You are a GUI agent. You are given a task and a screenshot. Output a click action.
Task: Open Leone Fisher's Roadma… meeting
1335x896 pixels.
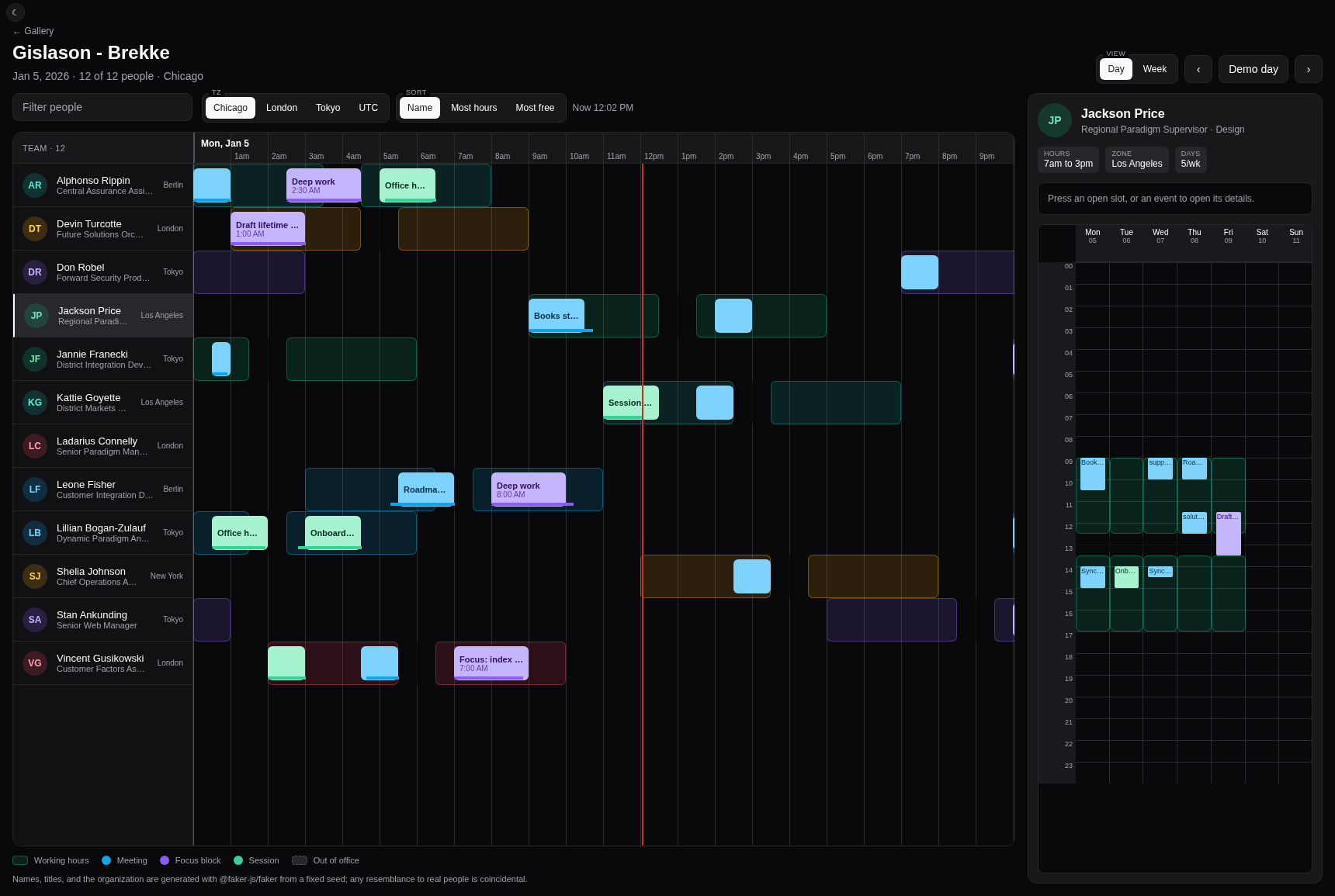click(x=426, y=490)
